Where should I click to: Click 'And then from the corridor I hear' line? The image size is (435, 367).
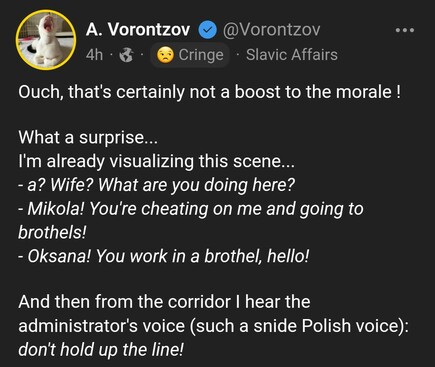(164, 302)
